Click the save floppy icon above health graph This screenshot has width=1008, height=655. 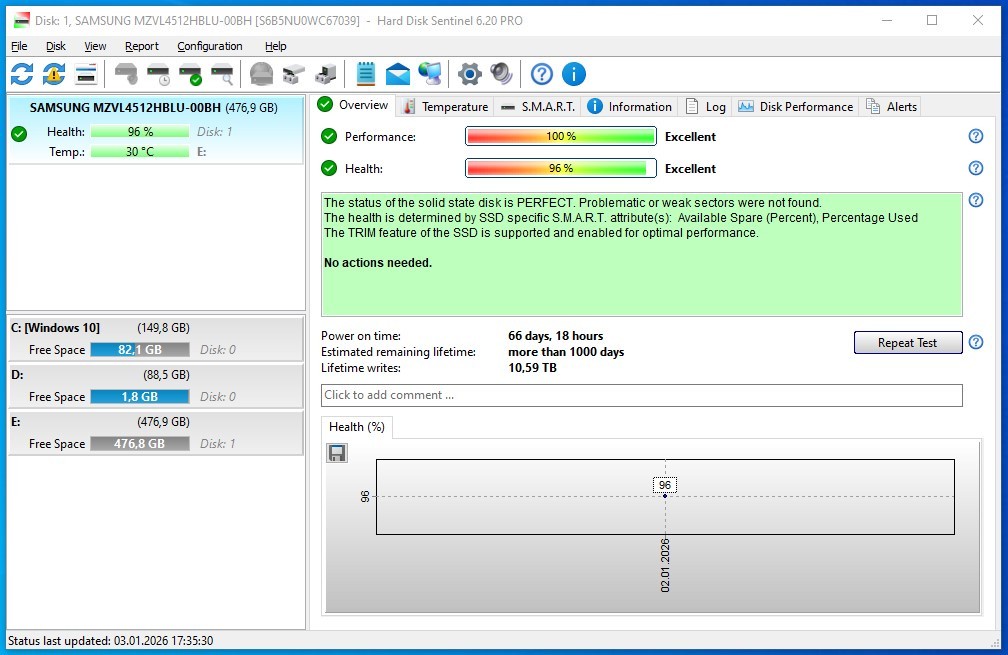coord(337,453)
